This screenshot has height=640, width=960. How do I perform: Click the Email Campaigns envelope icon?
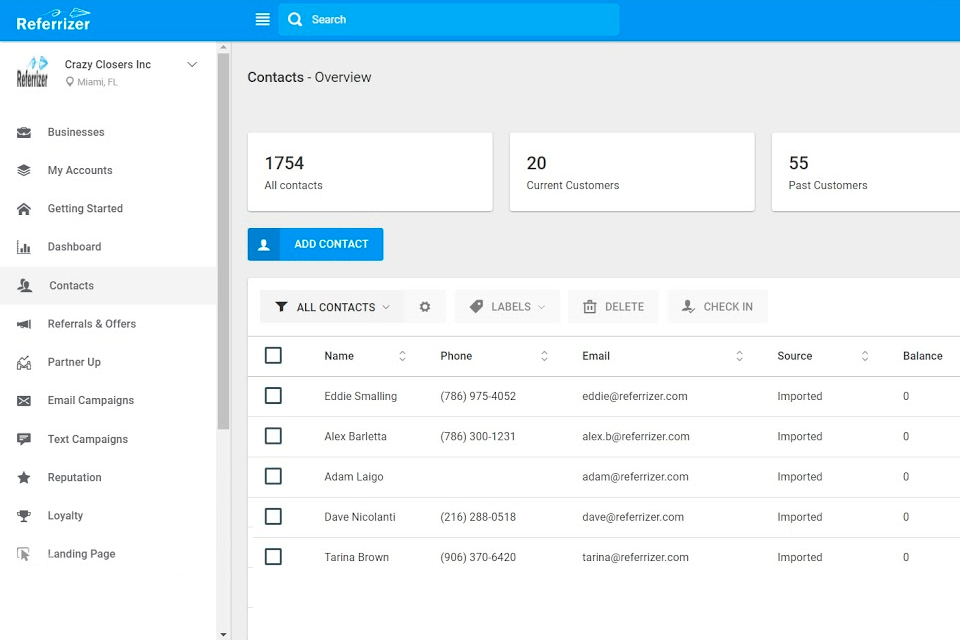[24, 401]
